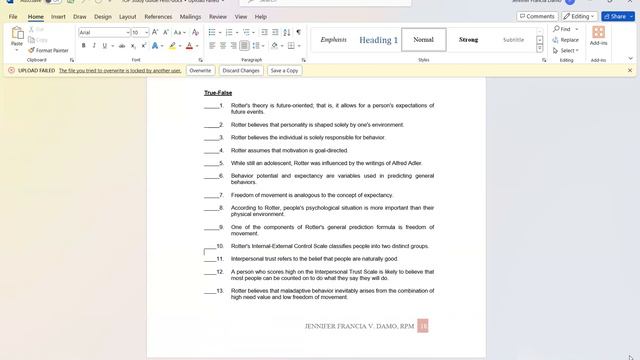This screenshot has width=640, height=360.
Task: Click the Decrease Indent icon
Action: click(264, 32)
